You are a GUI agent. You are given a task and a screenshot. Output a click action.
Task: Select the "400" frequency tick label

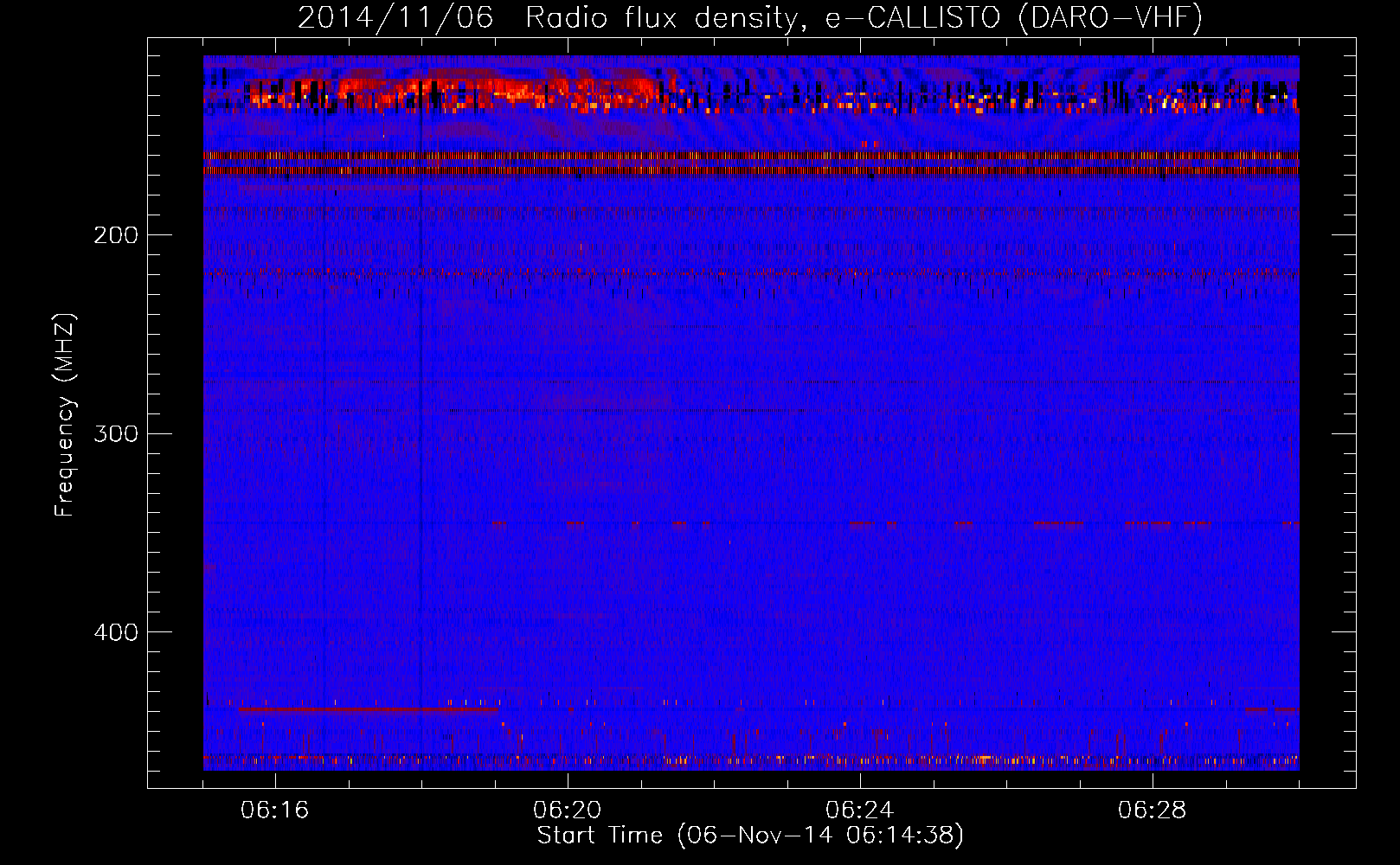116,632
